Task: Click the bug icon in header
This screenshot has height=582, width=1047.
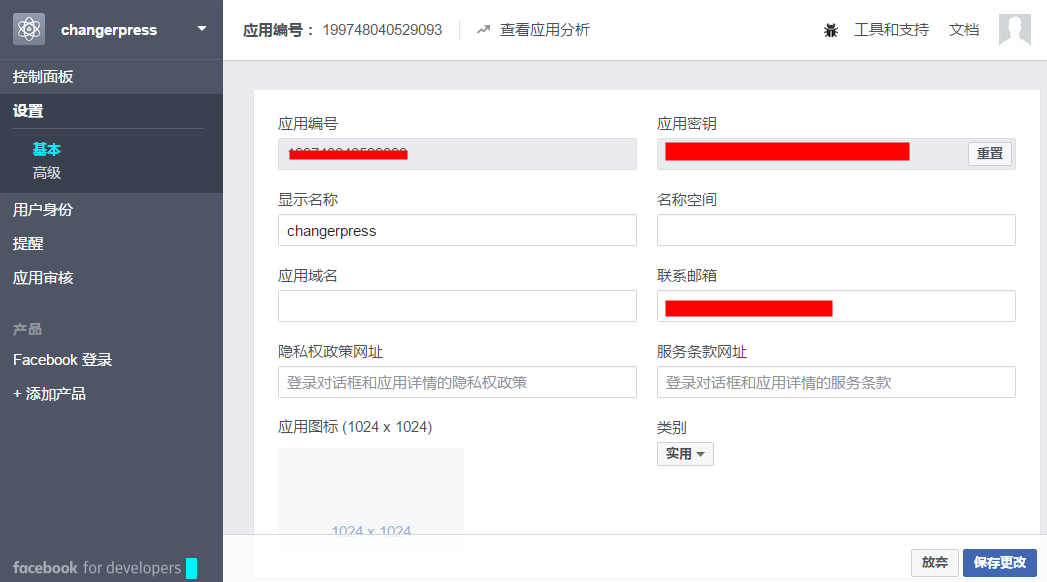Action: click(x=831, y=30)
